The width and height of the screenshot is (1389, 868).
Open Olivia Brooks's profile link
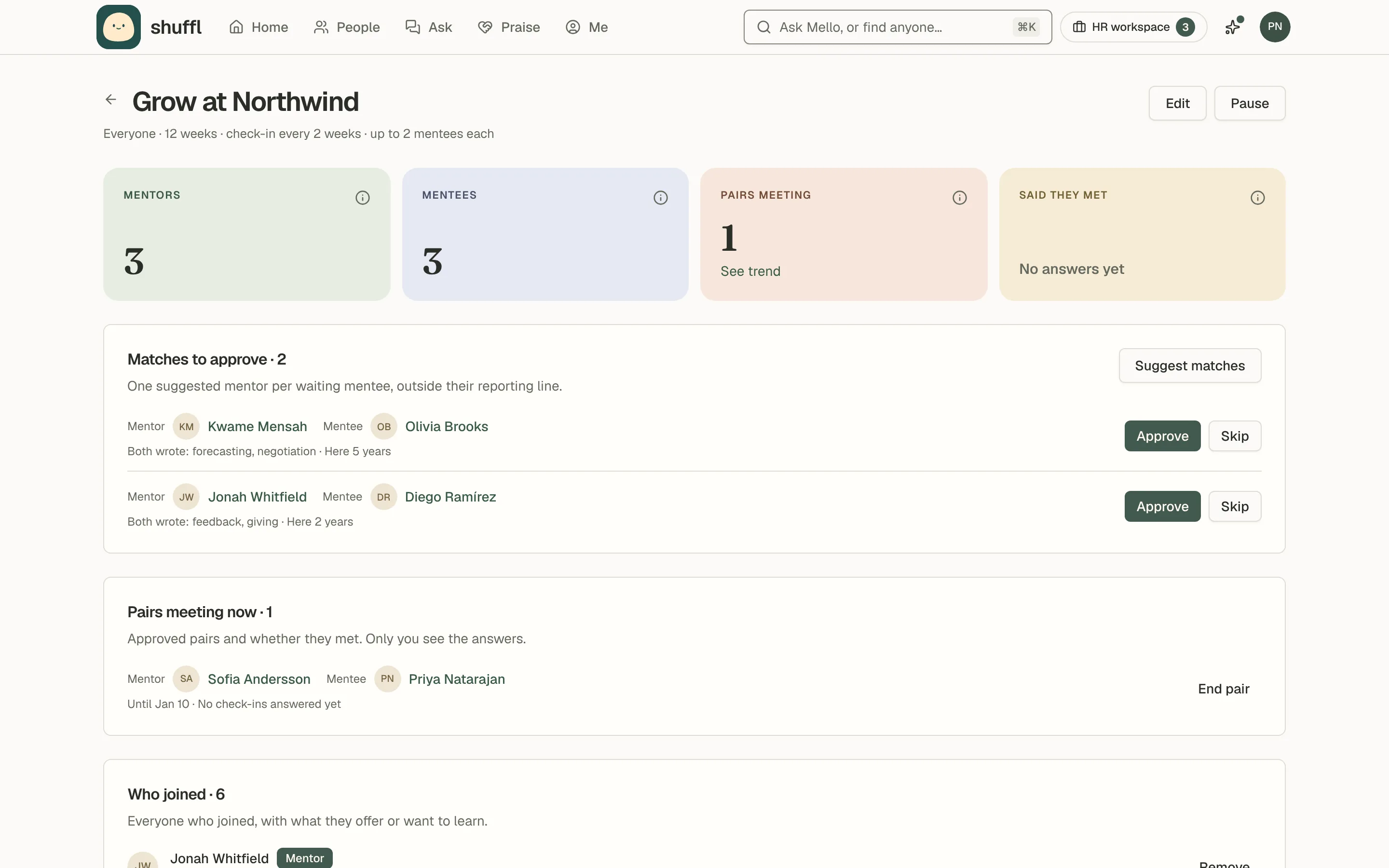(x=447, y=427)
